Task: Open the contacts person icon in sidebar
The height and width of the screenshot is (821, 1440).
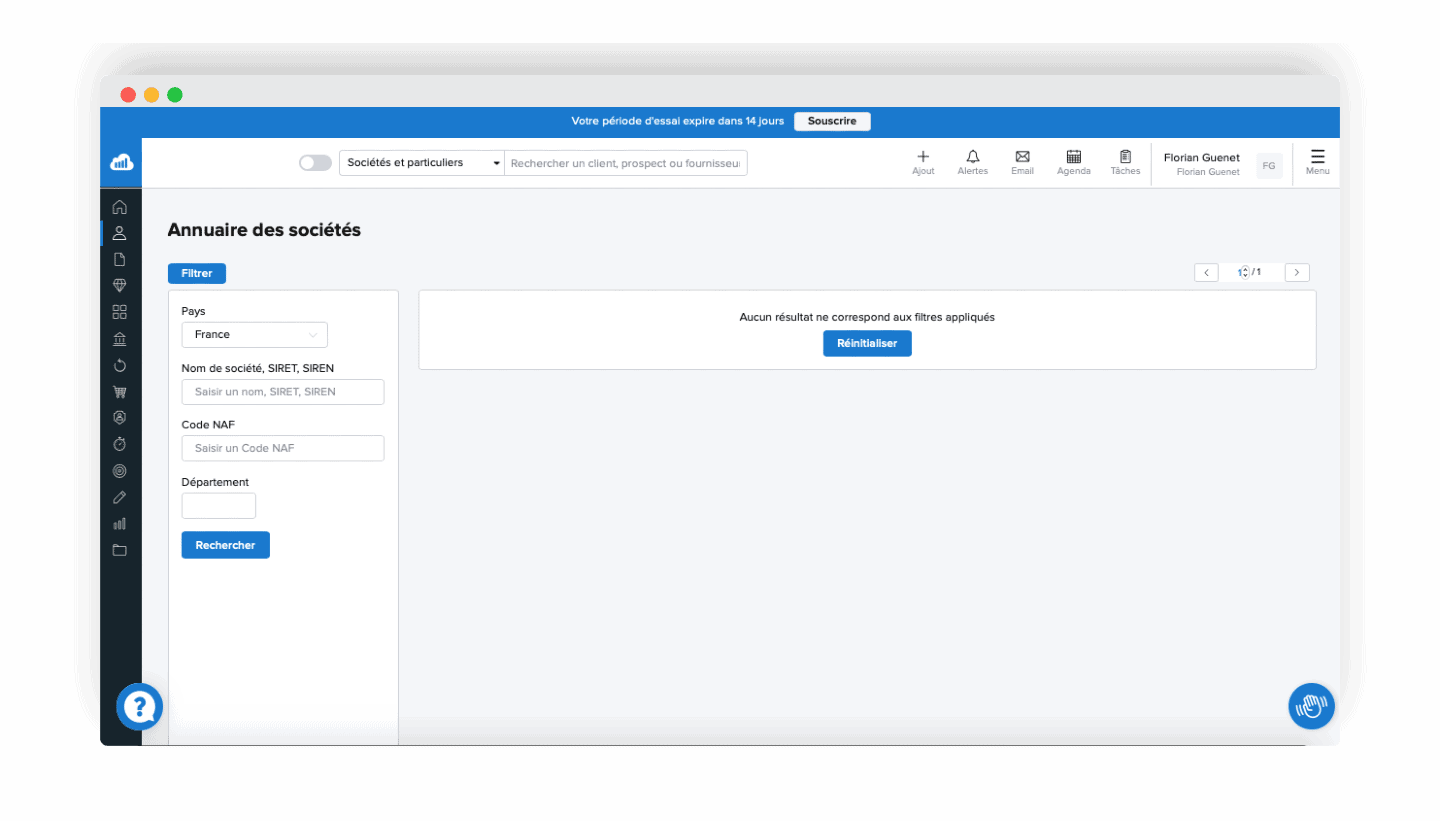Action: 120,233
